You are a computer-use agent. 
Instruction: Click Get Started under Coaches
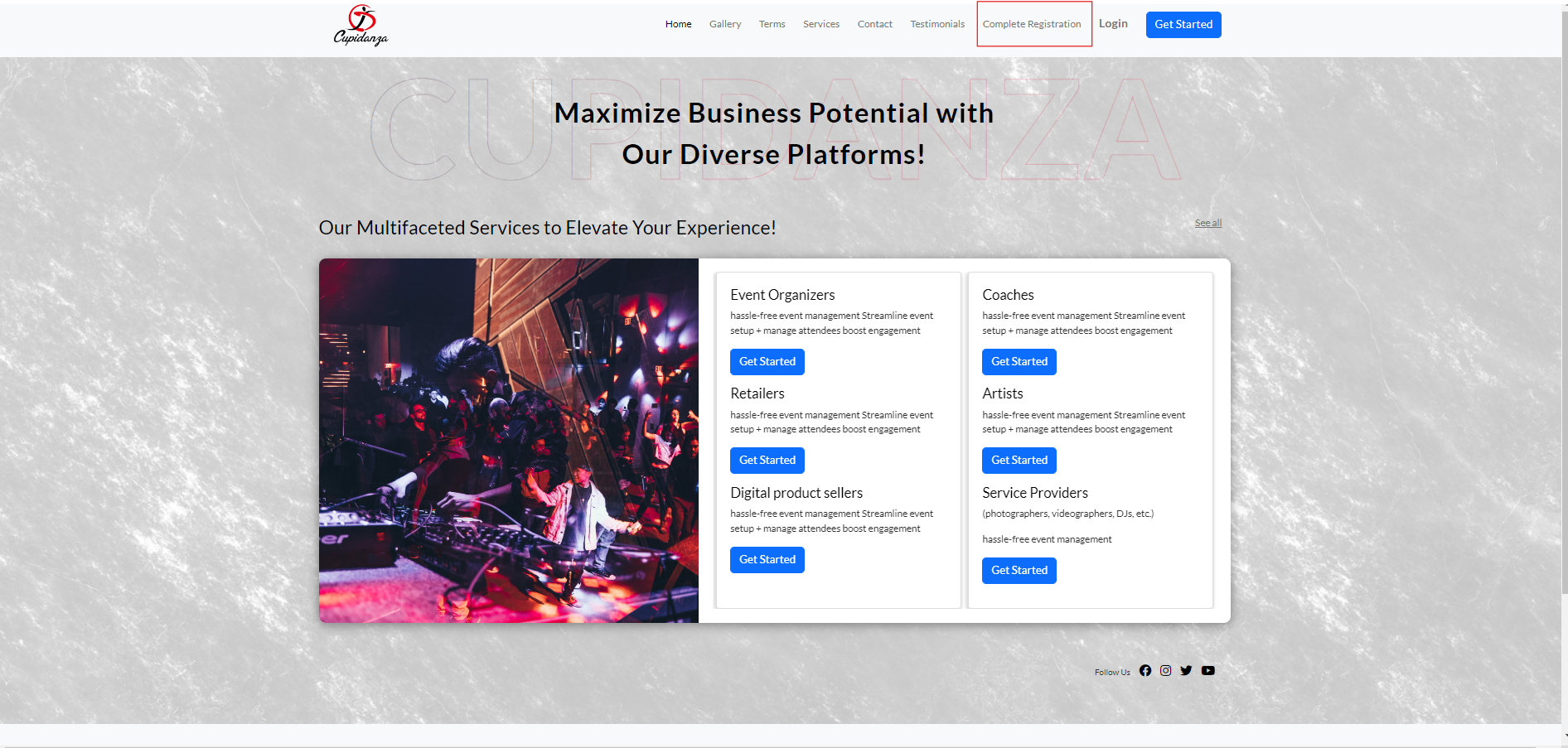click(x=1019, y=362)
